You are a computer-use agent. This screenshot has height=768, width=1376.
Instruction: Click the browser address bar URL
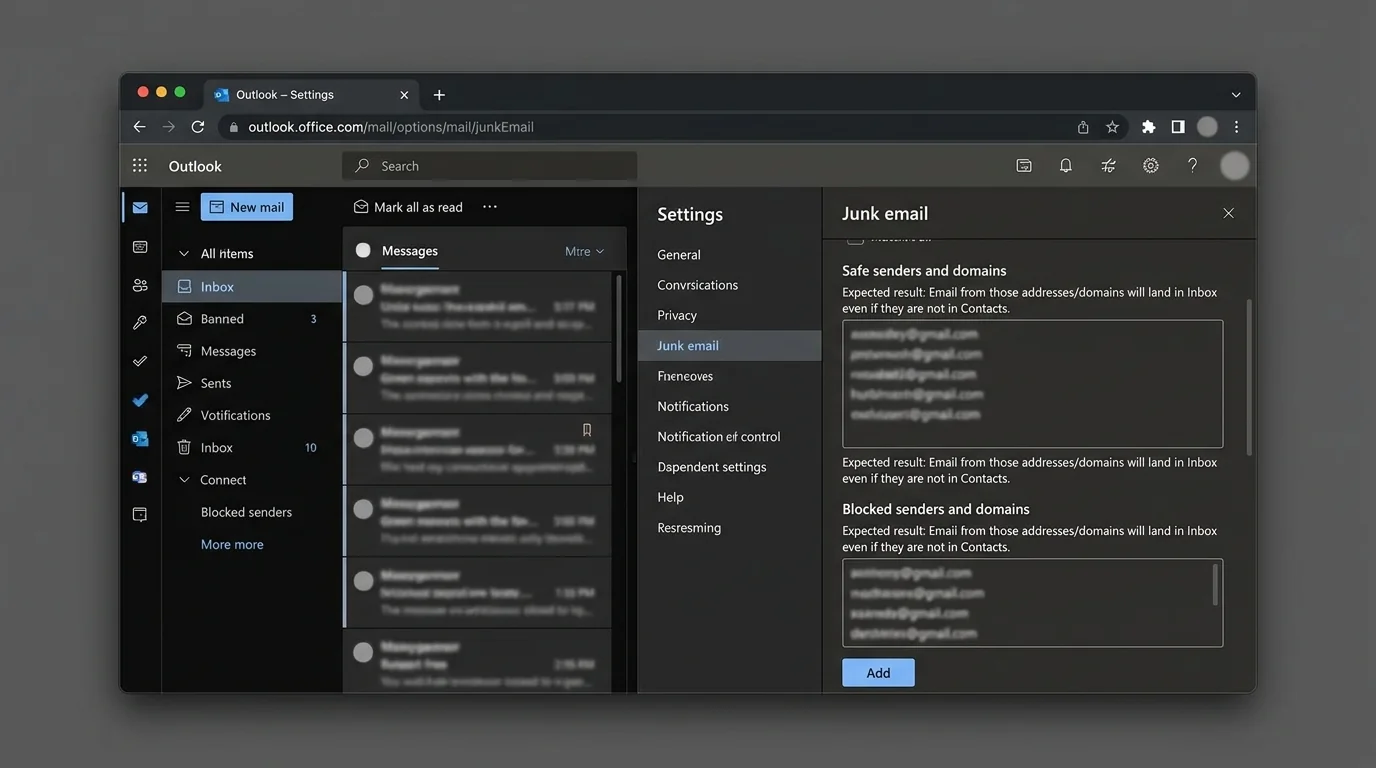point(391,127)
